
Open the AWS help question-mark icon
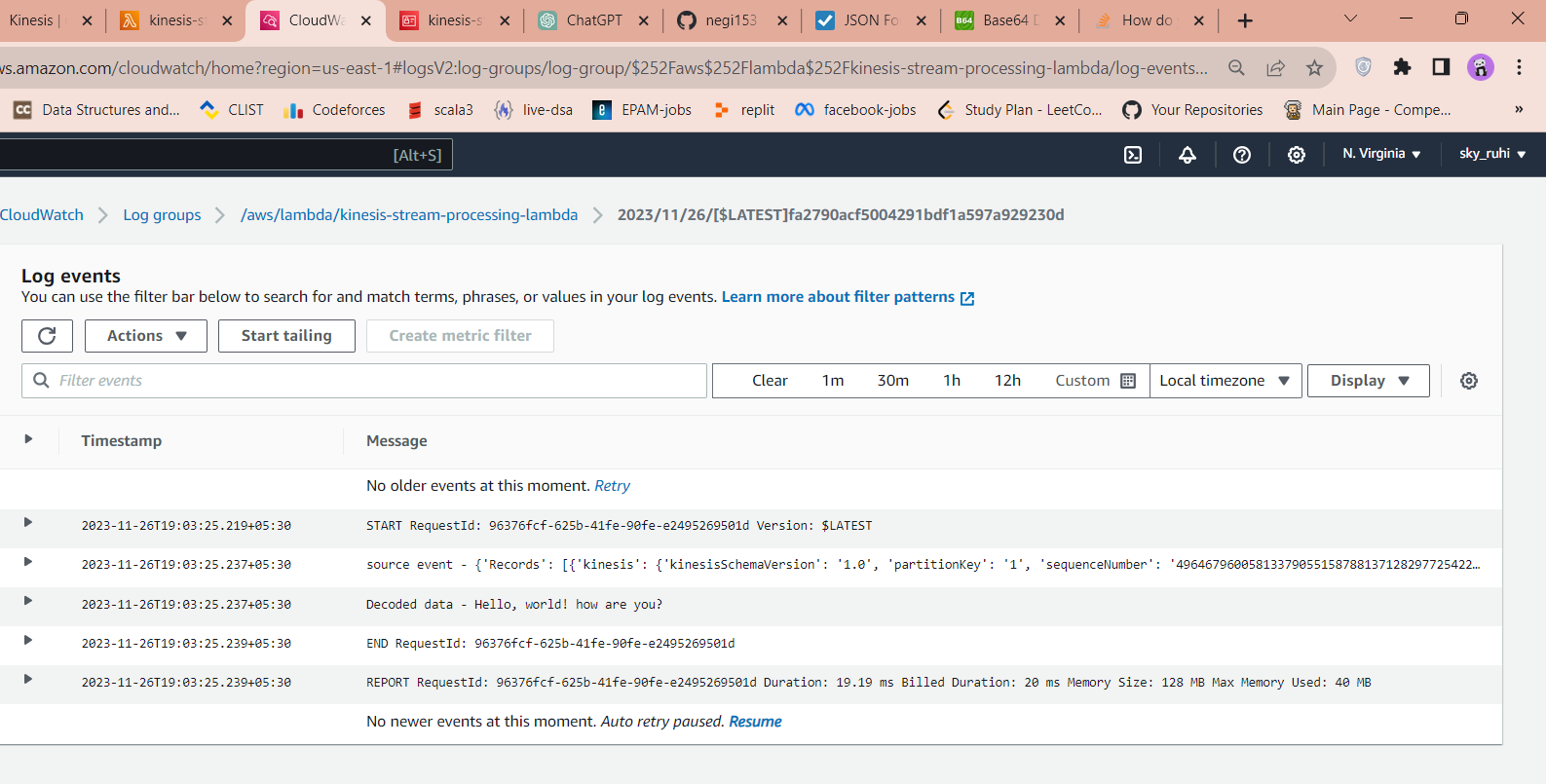tap(1242, 155)
